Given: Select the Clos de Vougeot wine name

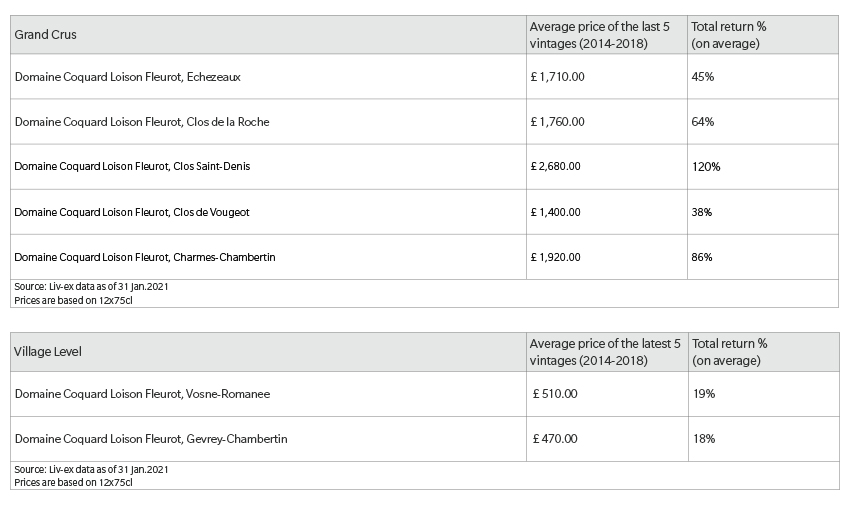Looking at the screenshot, I should pyautogui.click(x=132, y=212).
